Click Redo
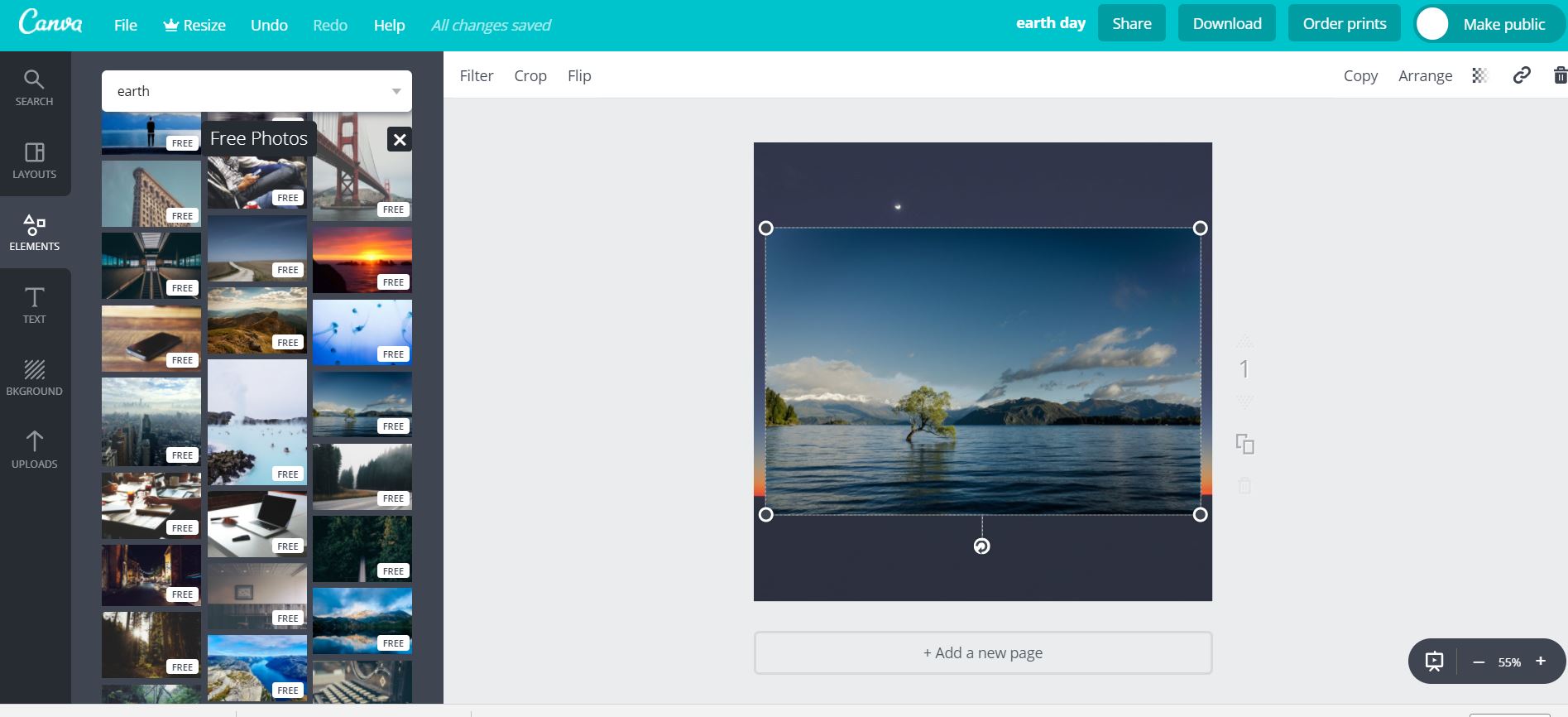1568x717 pixels. click(x=330, y=25)
